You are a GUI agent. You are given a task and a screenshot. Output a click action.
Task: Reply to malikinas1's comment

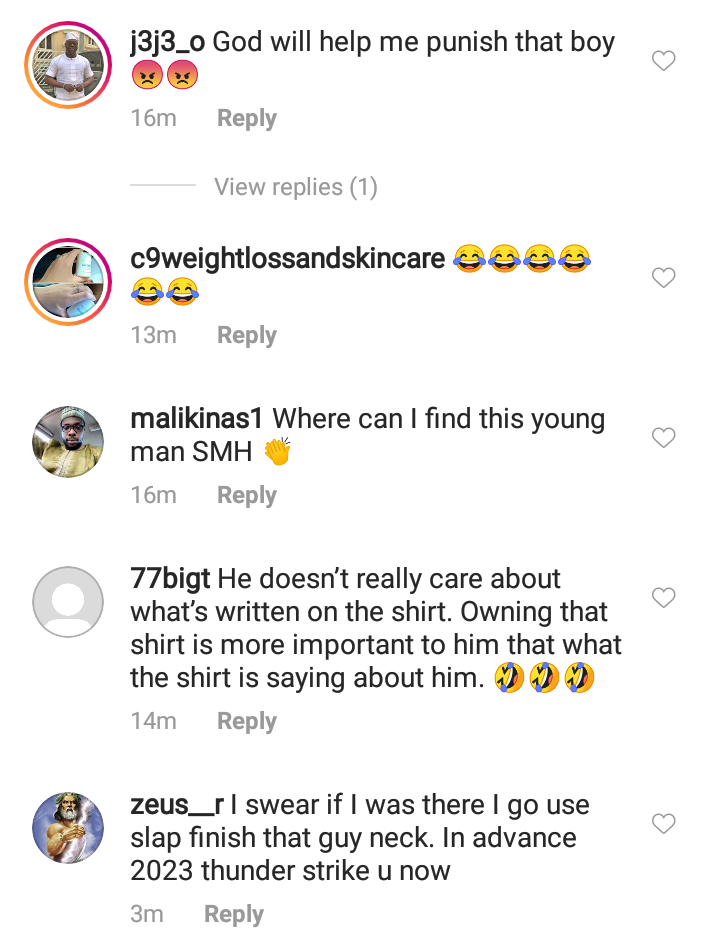[246, 495]
